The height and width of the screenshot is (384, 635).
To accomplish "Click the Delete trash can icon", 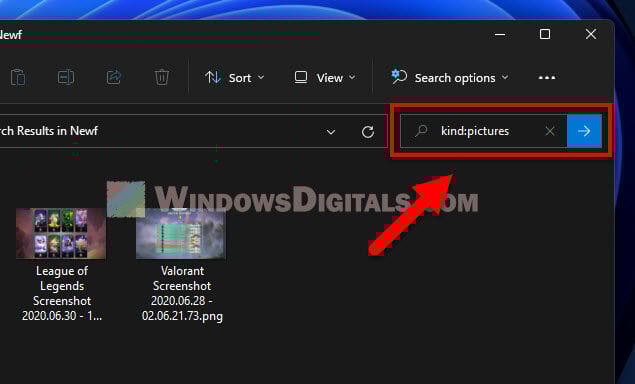I will (x=162, y=77).
